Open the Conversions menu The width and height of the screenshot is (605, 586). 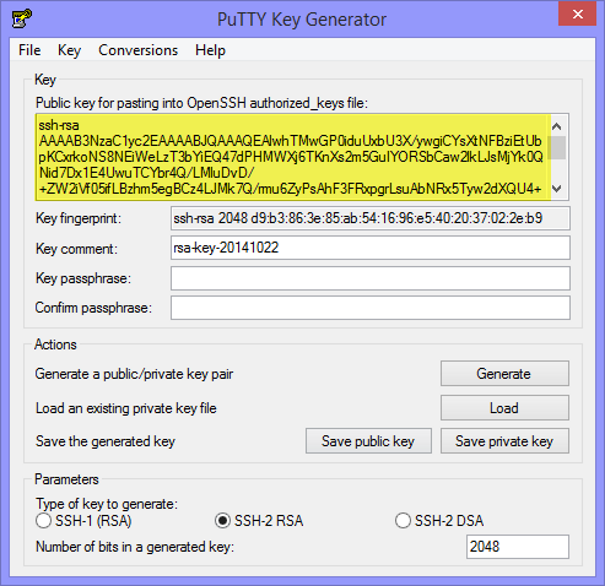(x=138, y=50)
